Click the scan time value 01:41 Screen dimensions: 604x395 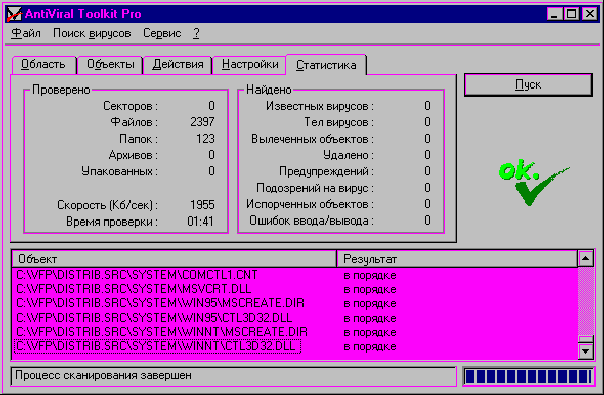(x=200, y=222)
